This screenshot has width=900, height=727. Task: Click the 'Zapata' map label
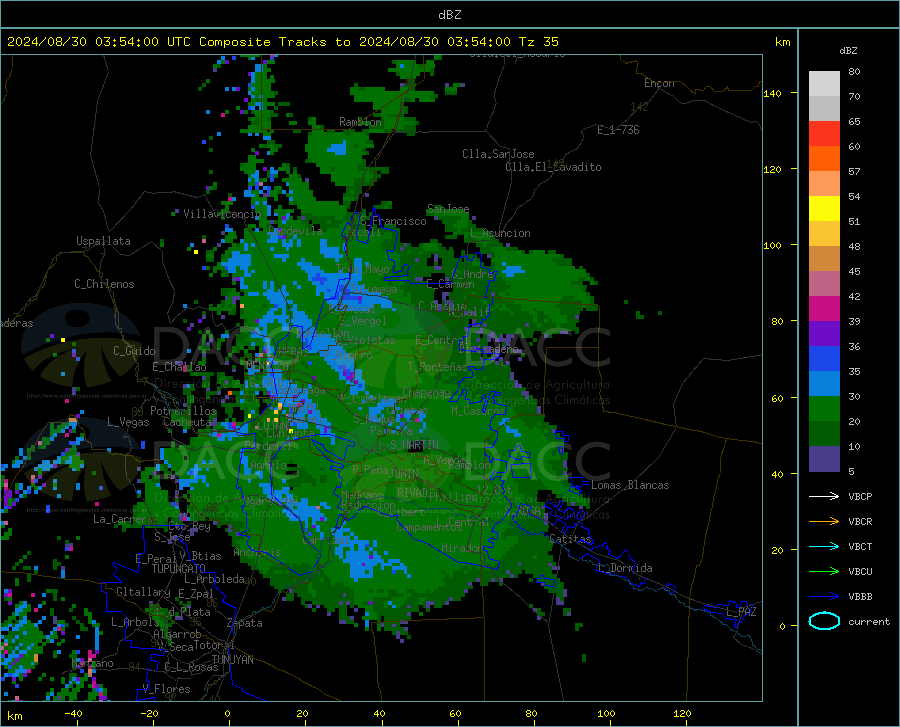245,623
